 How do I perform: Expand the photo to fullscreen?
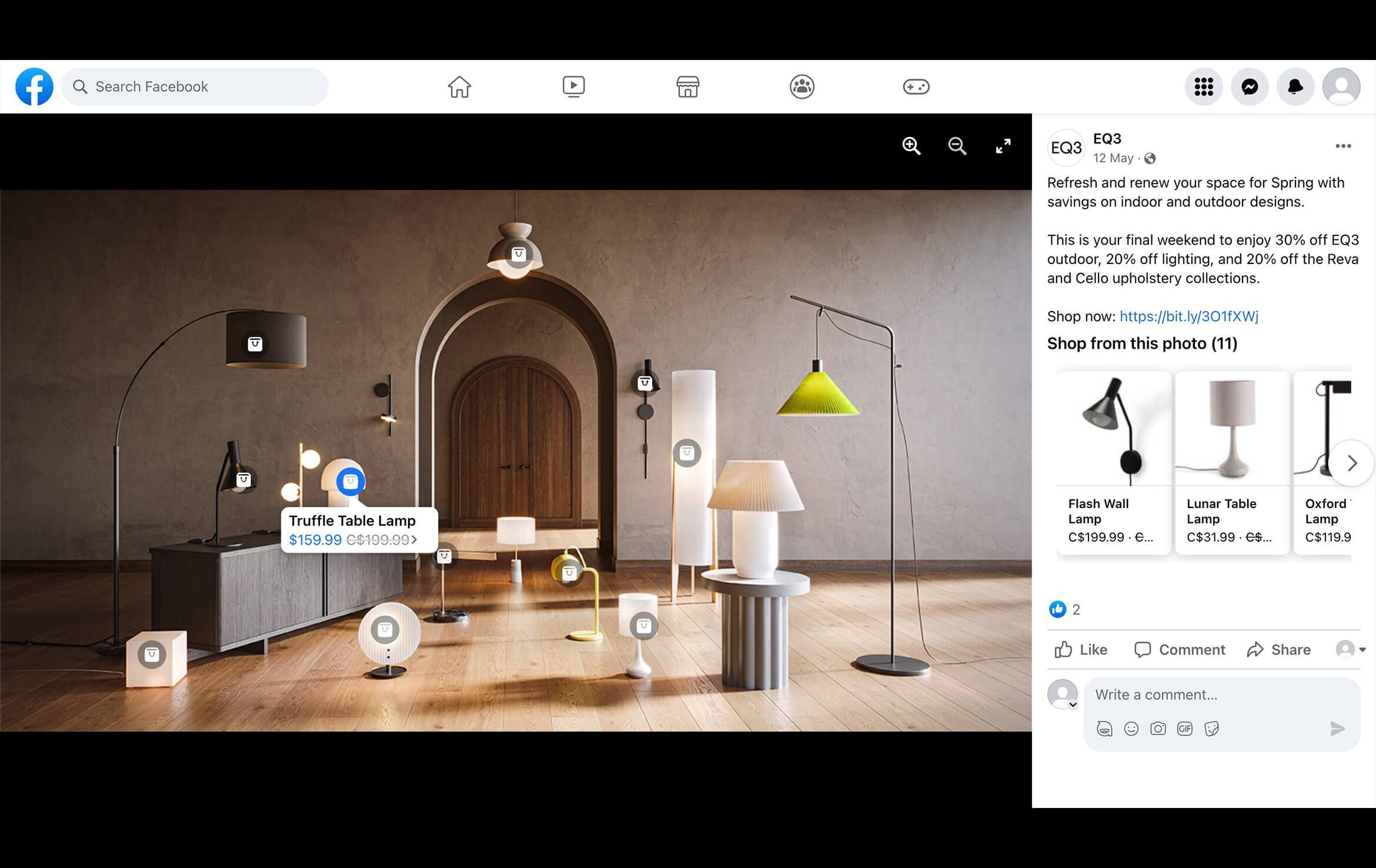click(1003, 146)
